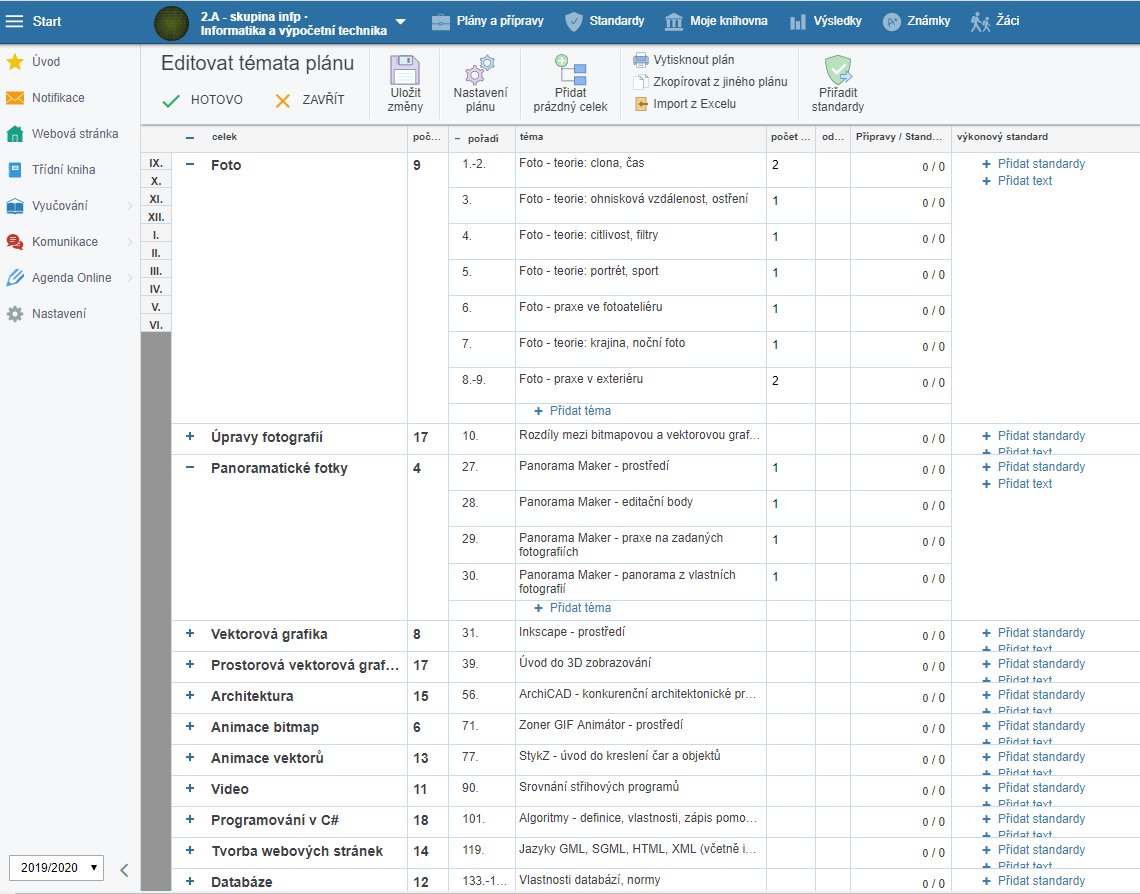
Task: Open Notifikace envelope in sidebar
Action: (15, 98)
